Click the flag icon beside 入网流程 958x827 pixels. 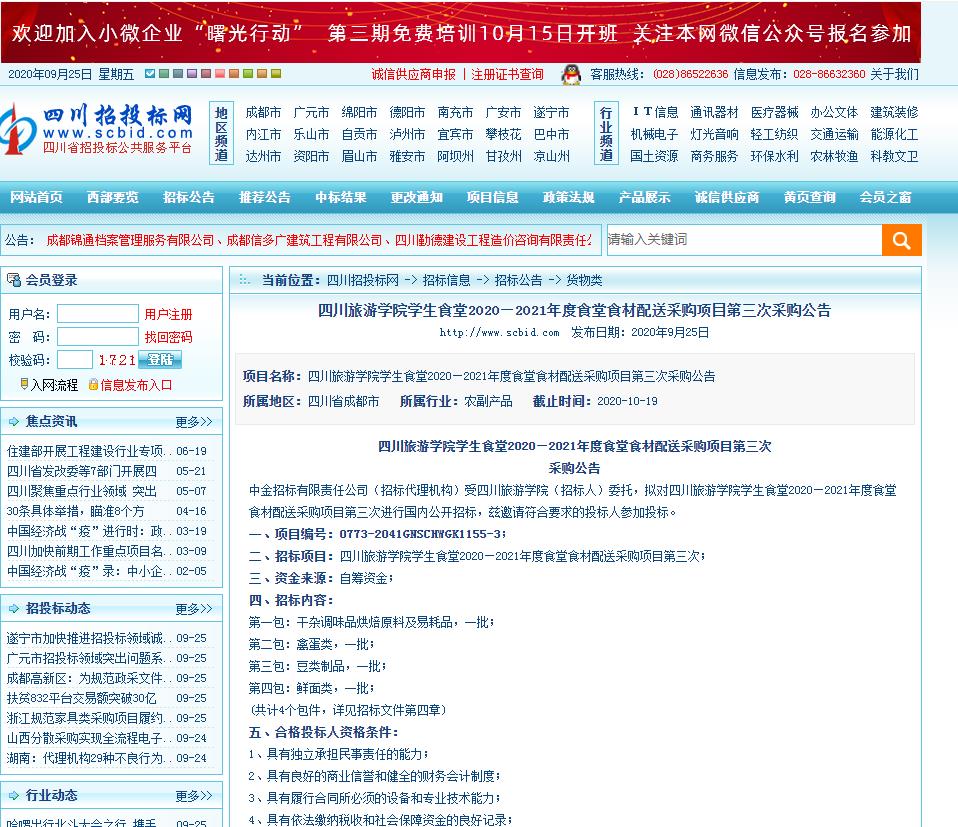(24, 384)
